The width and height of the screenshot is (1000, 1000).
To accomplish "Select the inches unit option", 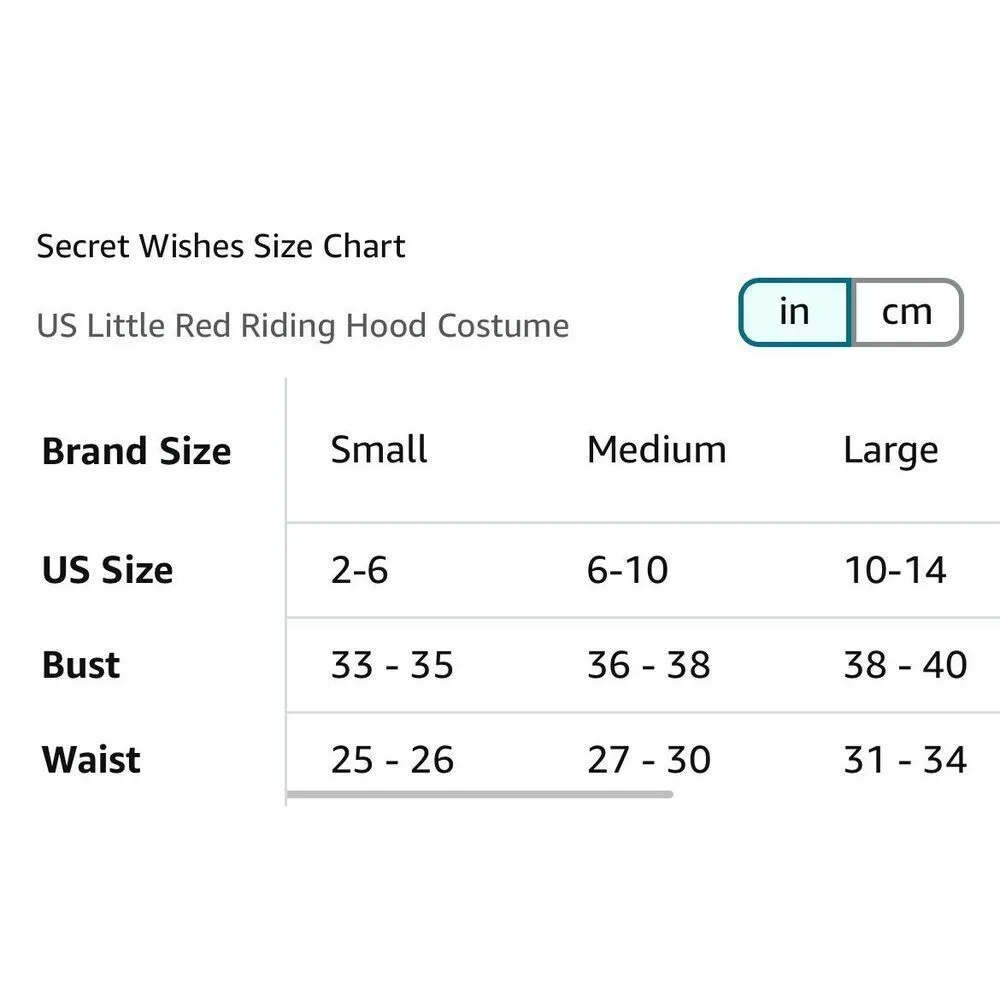I will pos(794,312).
